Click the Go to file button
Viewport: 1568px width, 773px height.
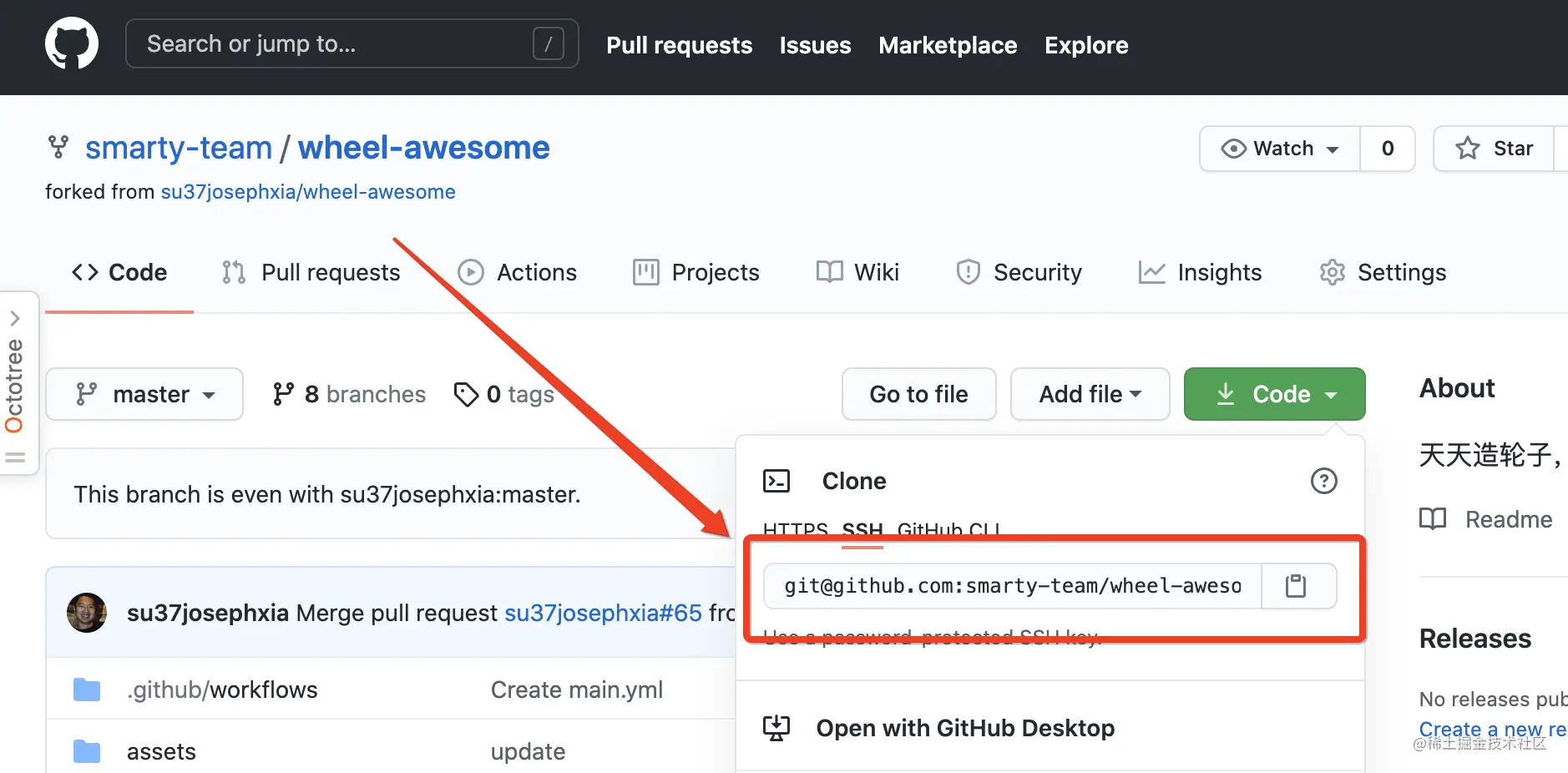coord(918,394)
